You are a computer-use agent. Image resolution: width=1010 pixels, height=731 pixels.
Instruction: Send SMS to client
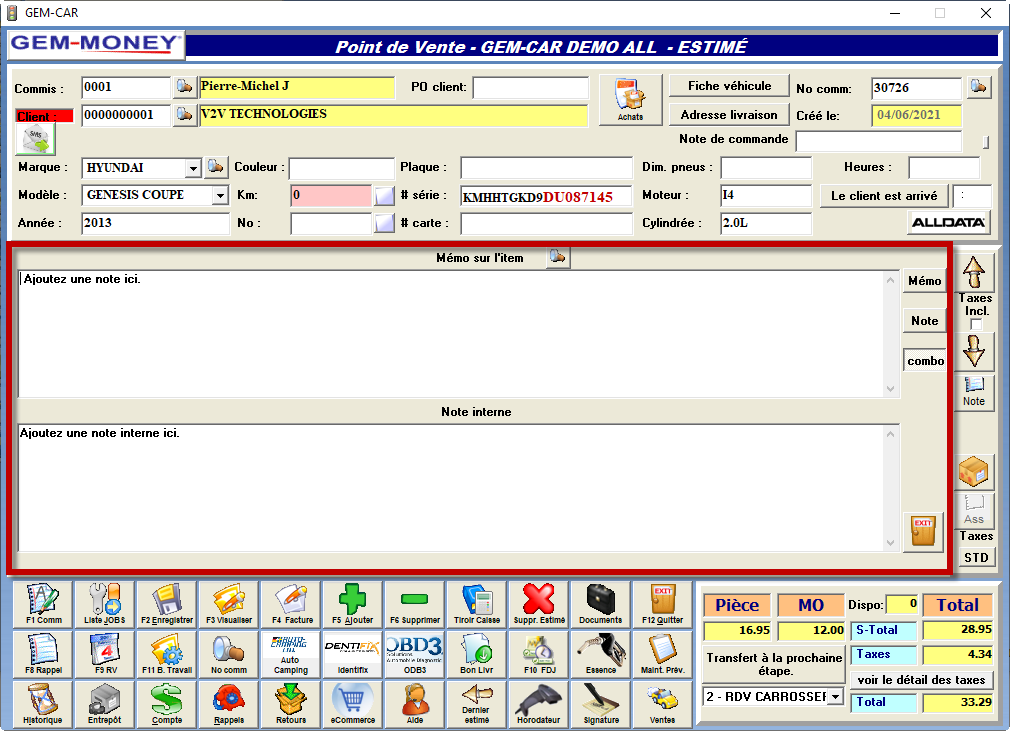tap(36, 138)
